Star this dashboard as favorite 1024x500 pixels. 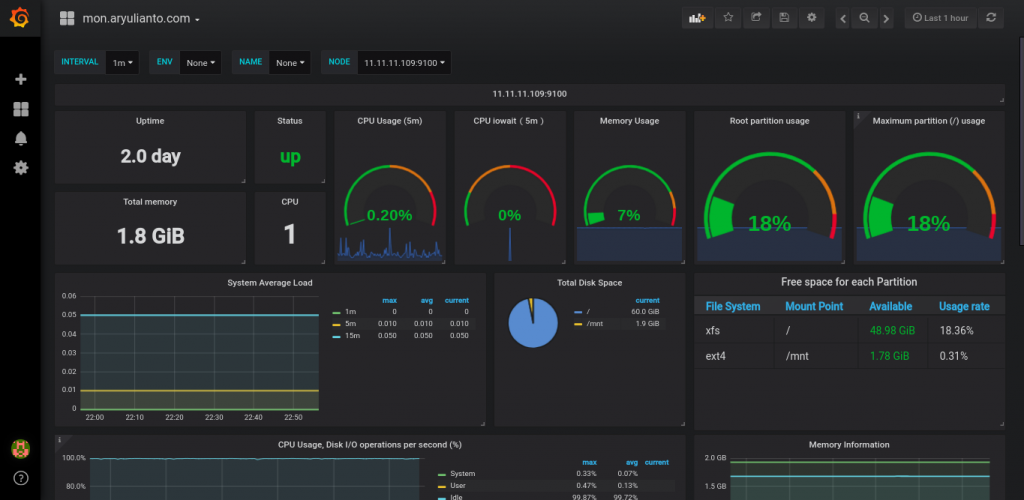[728, 18]
